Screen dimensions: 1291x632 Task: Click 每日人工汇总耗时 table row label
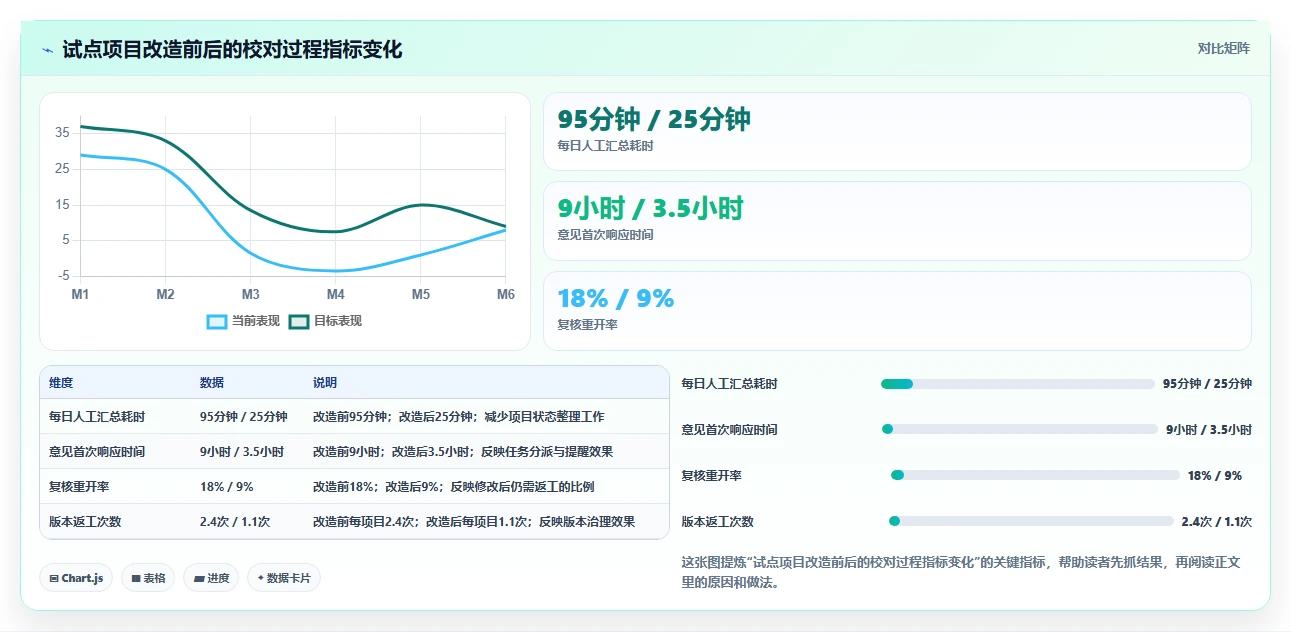pyautogui.click(x=97, y=417)
